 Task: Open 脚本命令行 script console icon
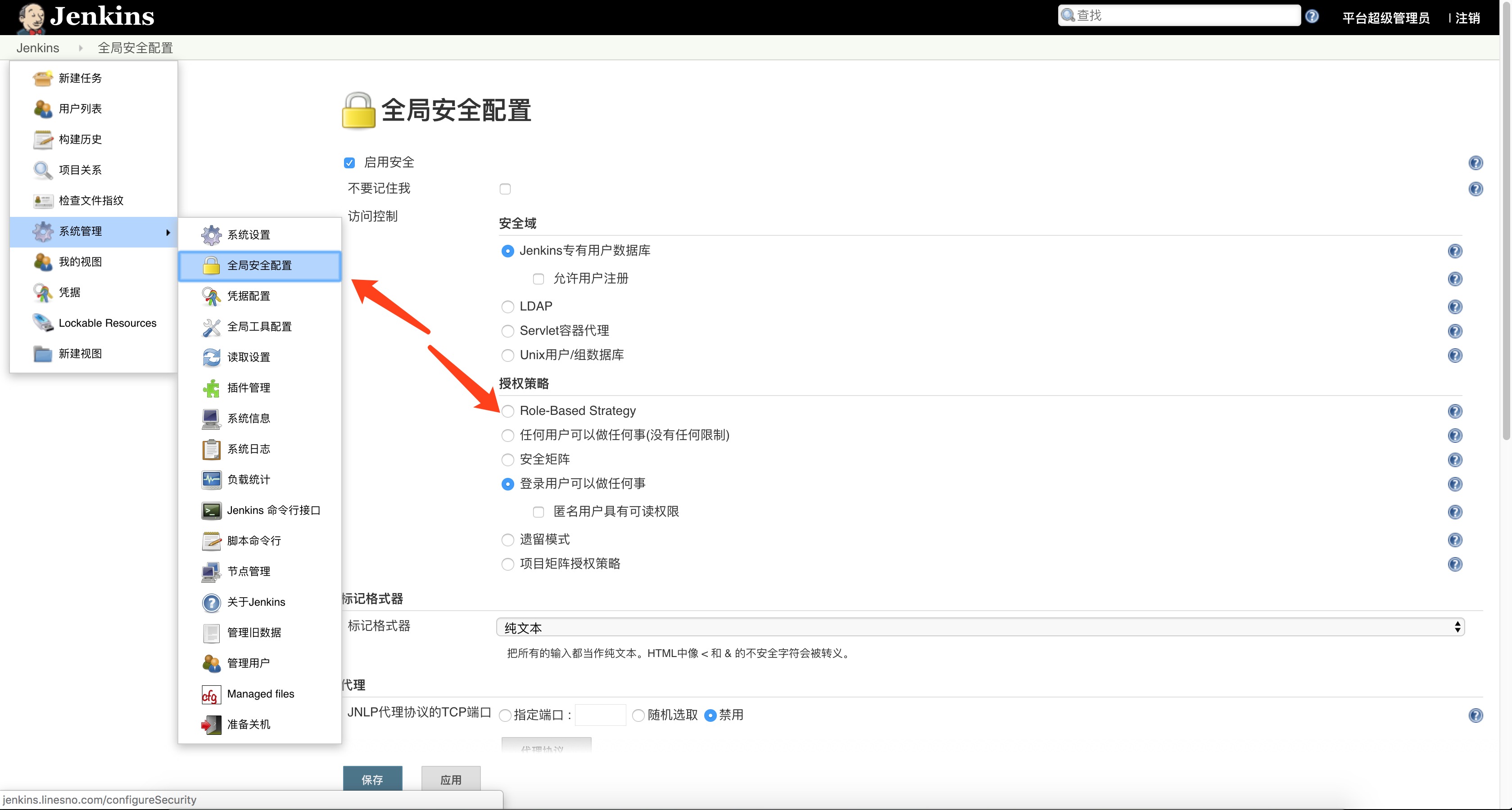pyautogui.click(x=211, y=541)
